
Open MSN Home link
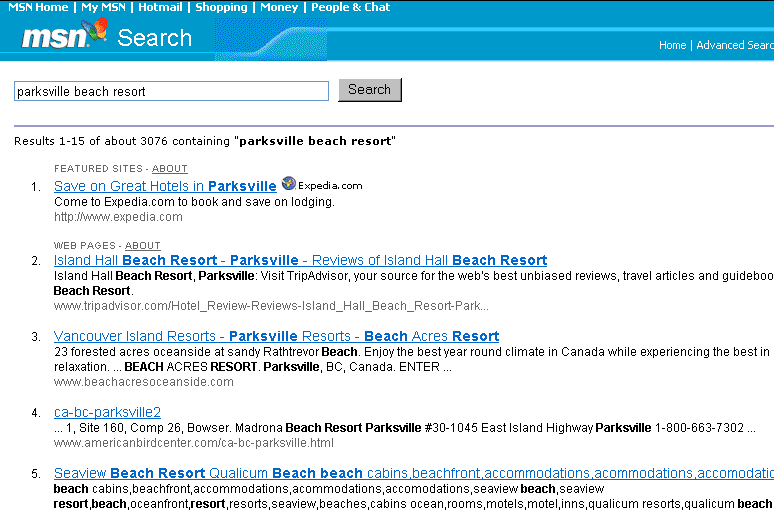(x=38, y=7)
